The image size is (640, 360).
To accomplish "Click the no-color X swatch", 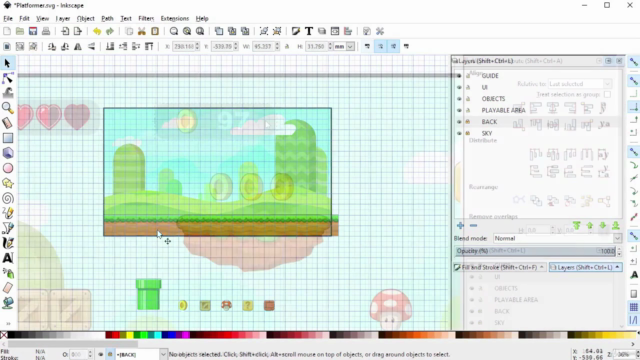I will pos(4,336).
